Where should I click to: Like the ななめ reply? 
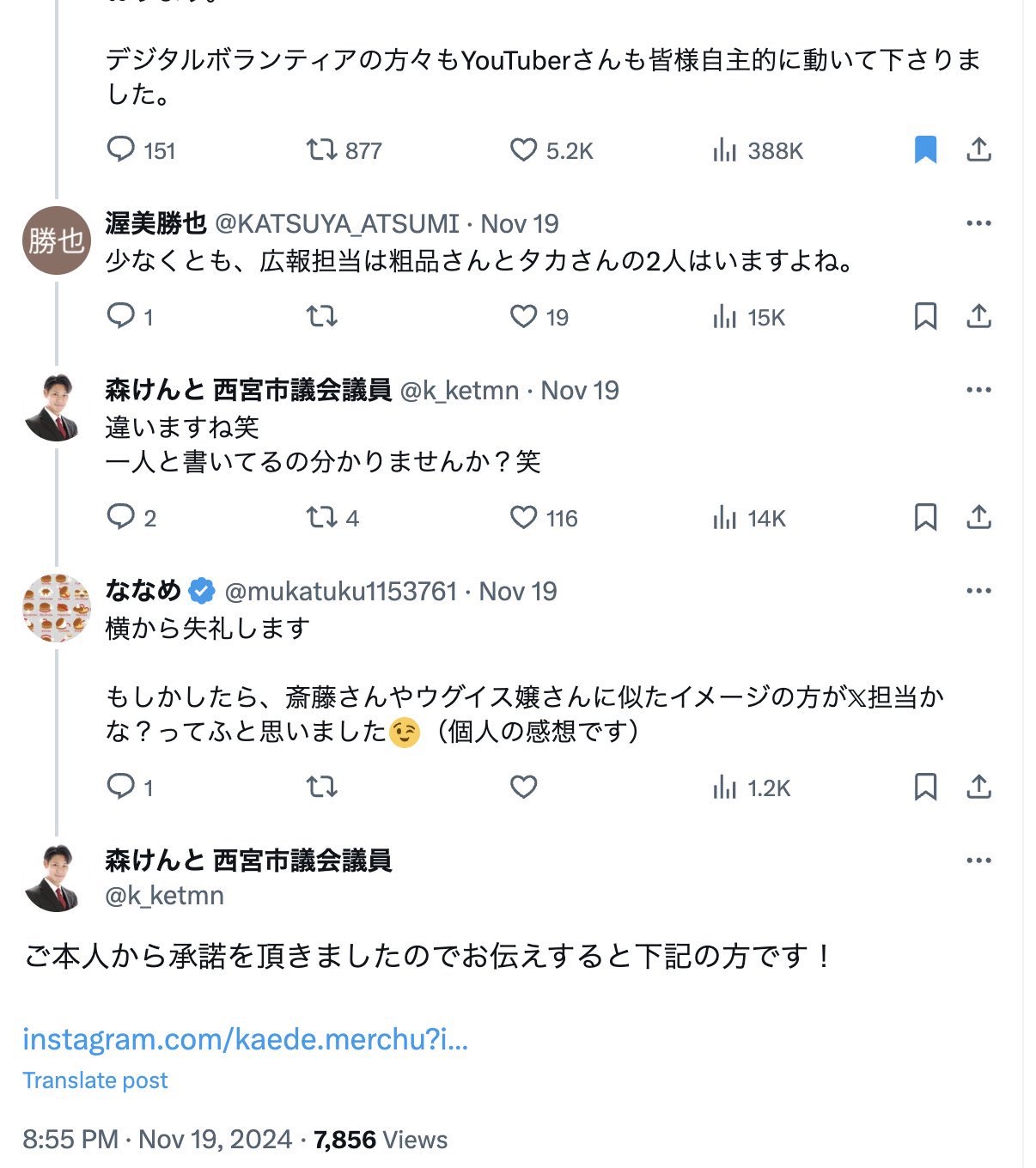(523, 787)
